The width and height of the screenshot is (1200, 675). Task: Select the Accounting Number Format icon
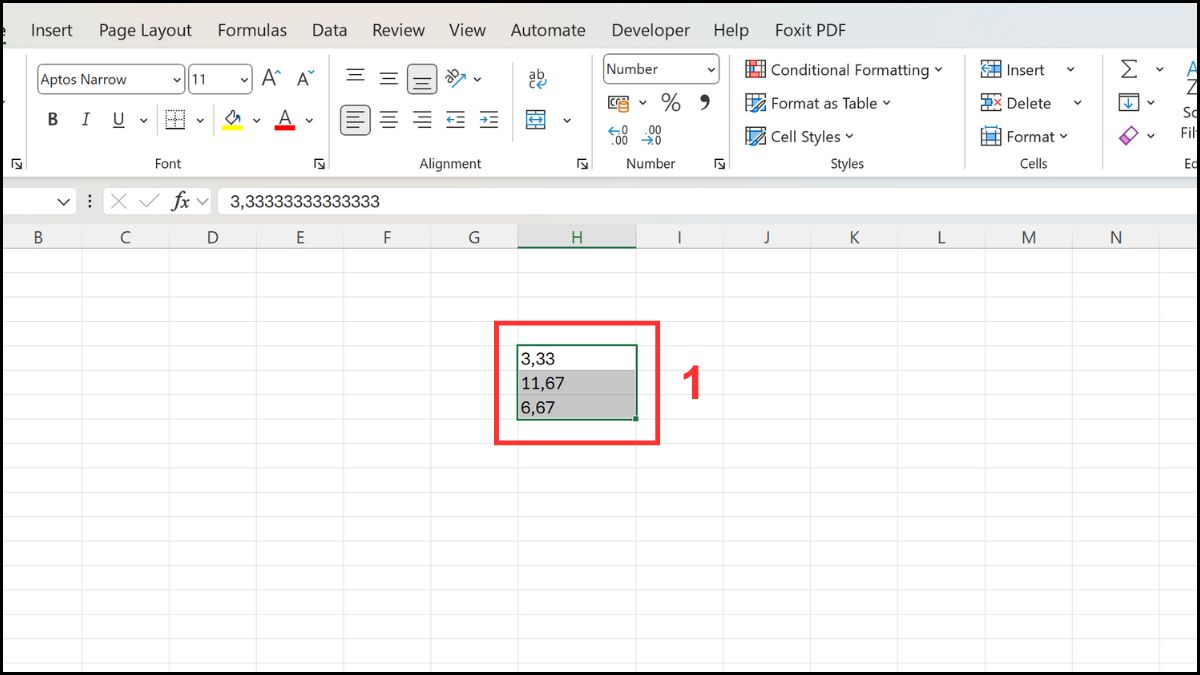(x=618, y=101)
